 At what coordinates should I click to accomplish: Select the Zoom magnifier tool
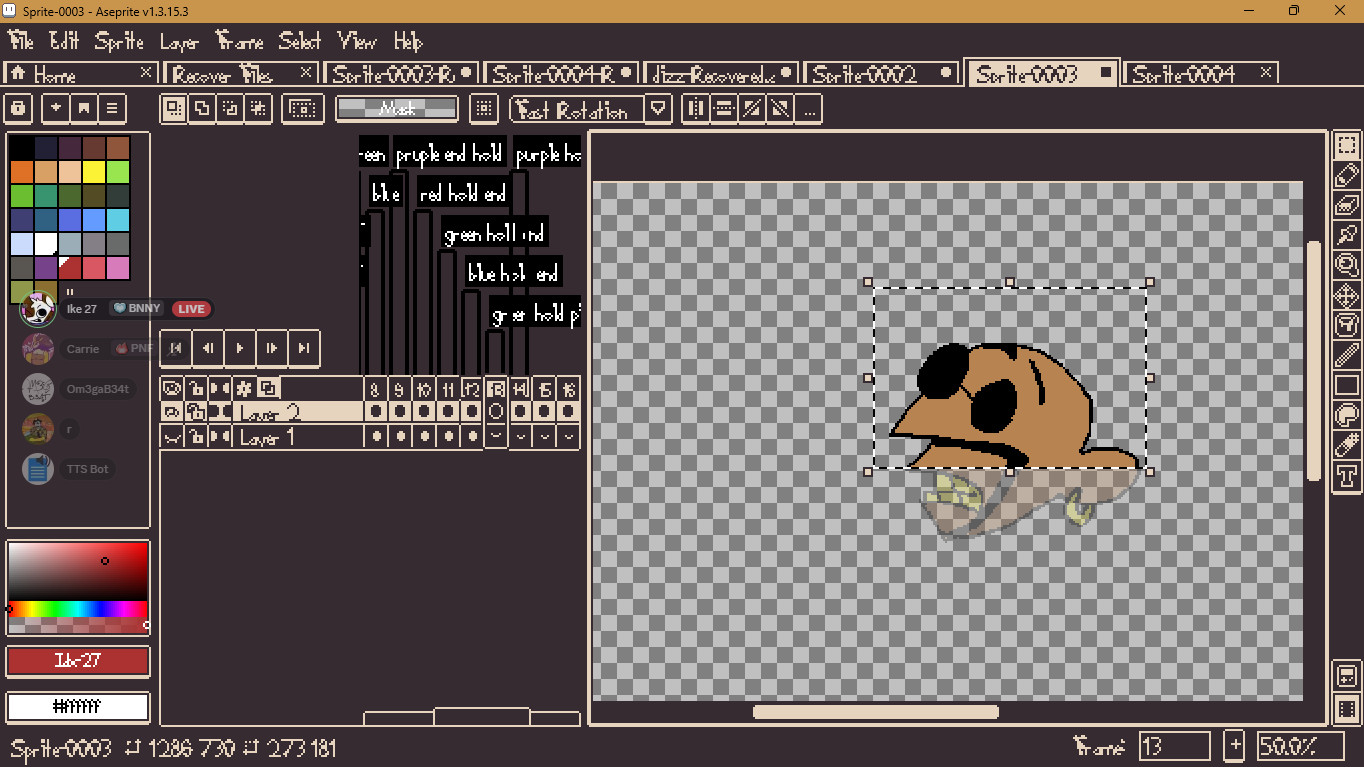tap(1347, 265)
